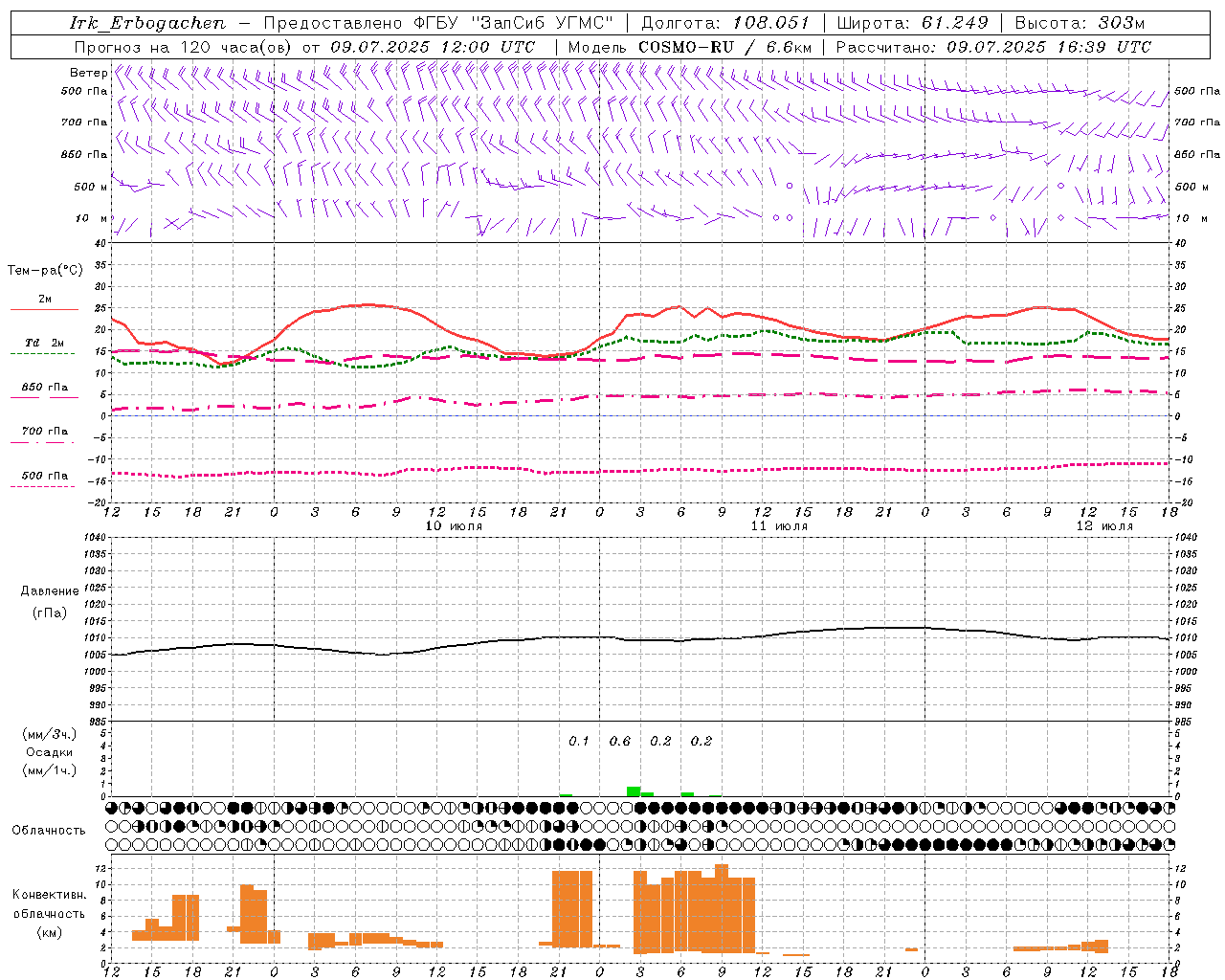Viewport: 1225px width, 980px height.
Task: Click the 0.1 precipitation amount value
Action: [579, 741]
